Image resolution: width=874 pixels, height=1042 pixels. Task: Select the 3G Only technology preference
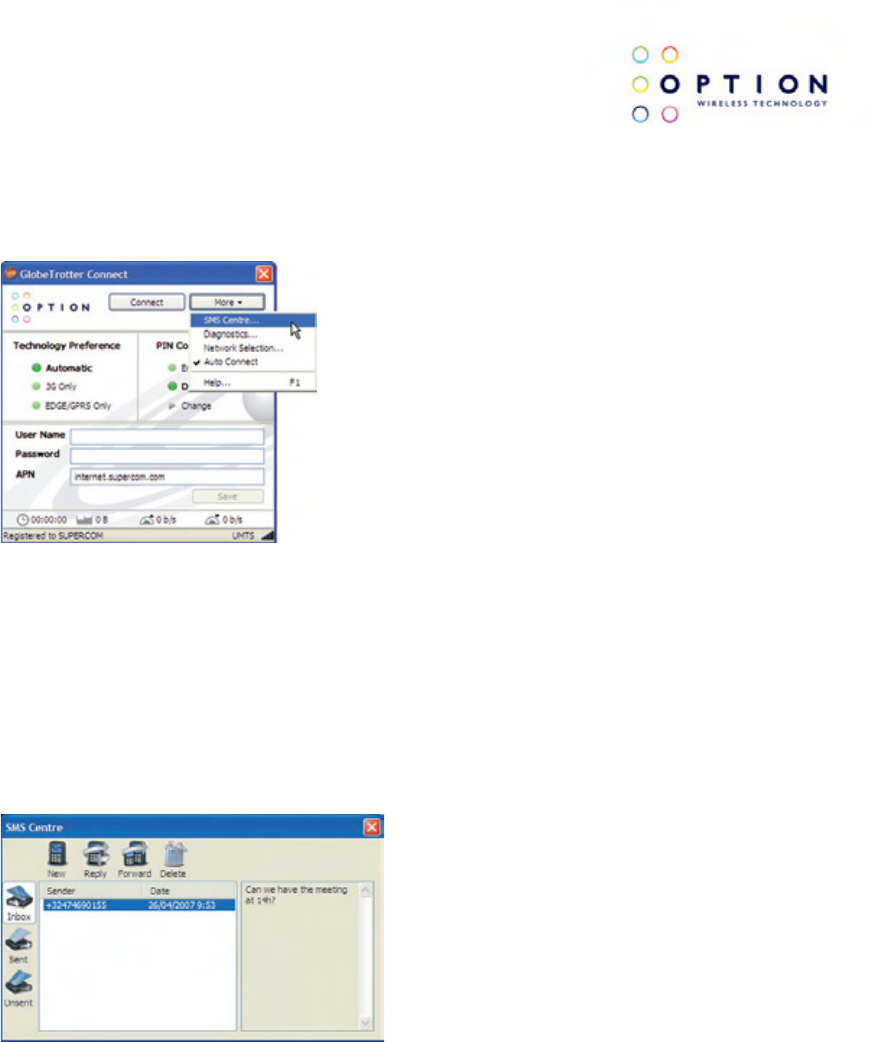tap(55, 387)
